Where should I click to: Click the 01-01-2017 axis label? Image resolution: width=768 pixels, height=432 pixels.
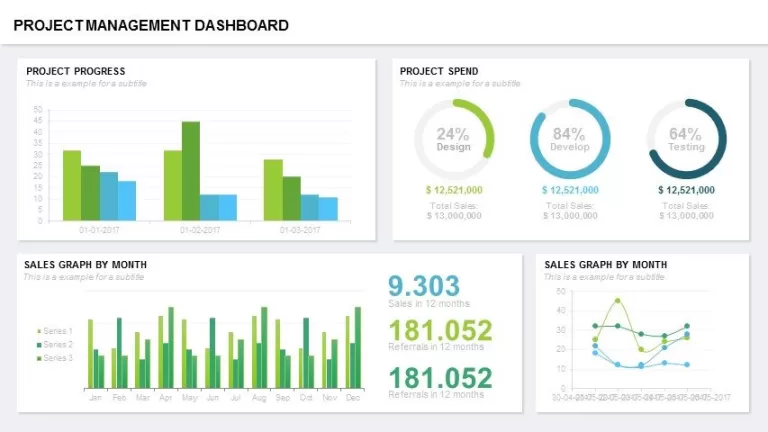[99, 230]
